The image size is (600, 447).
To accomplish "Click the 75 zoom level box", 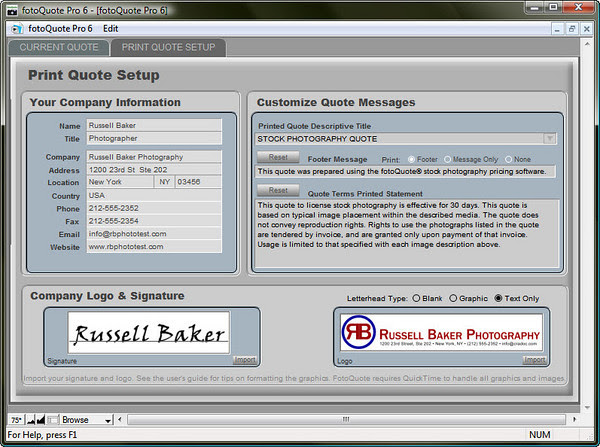I will coord(16,420).
